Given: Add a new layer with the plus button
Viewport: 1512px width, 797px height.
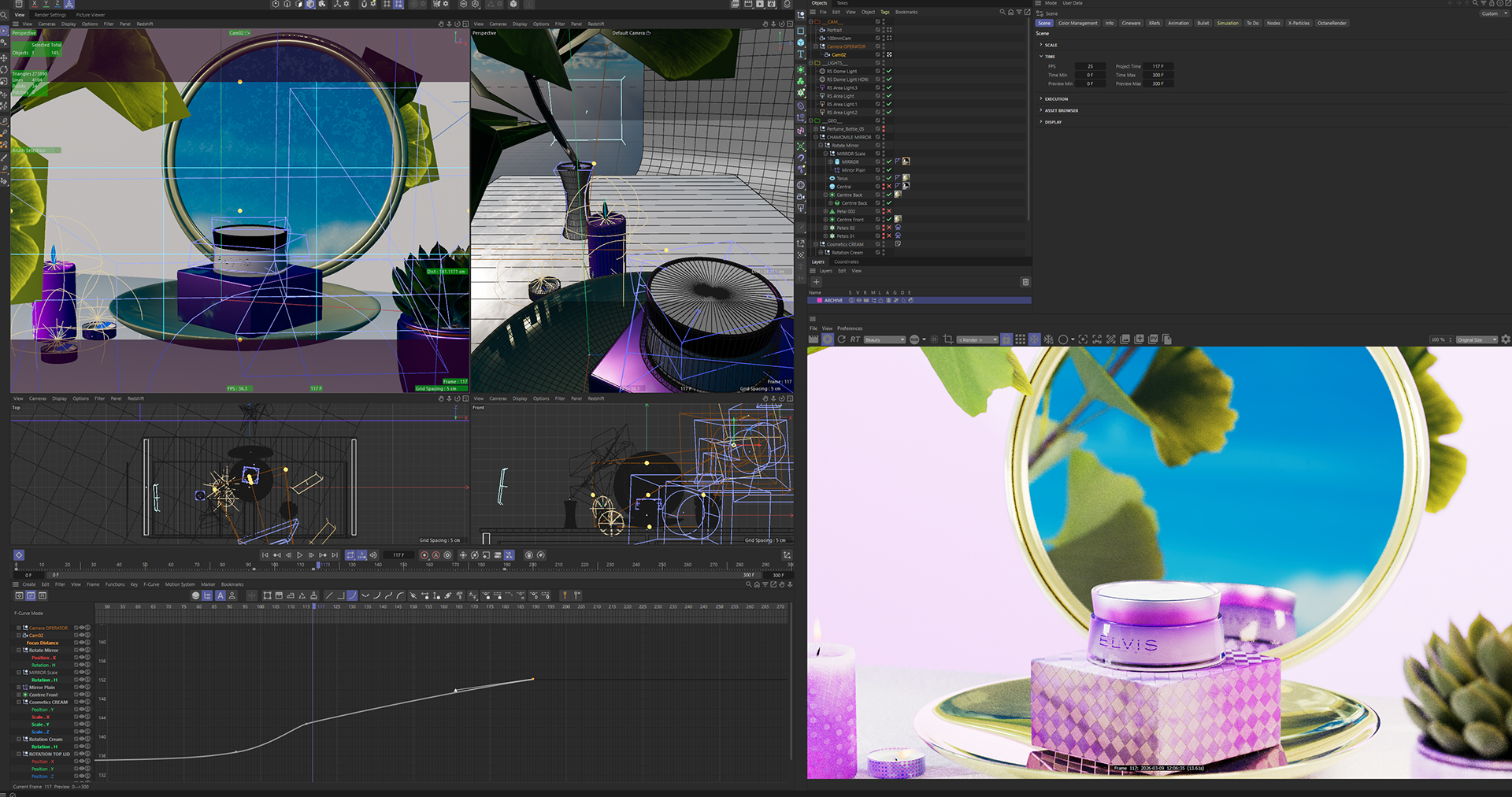Looking at the screenshot, I should pyautogui.click(x=817, y=282).
